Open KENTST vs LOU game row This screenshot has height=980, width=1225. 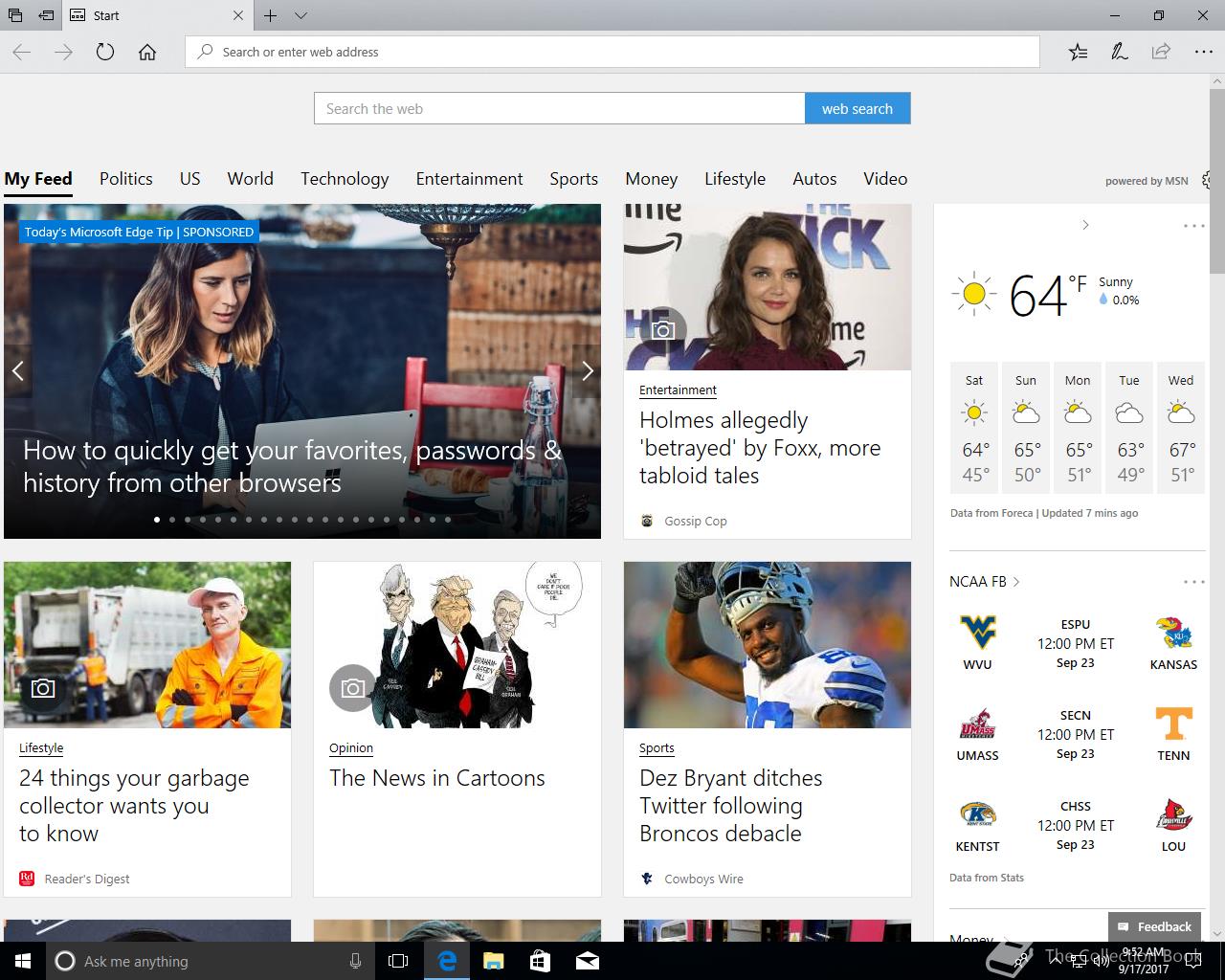pyautogui.click(x=1077, y=825)
